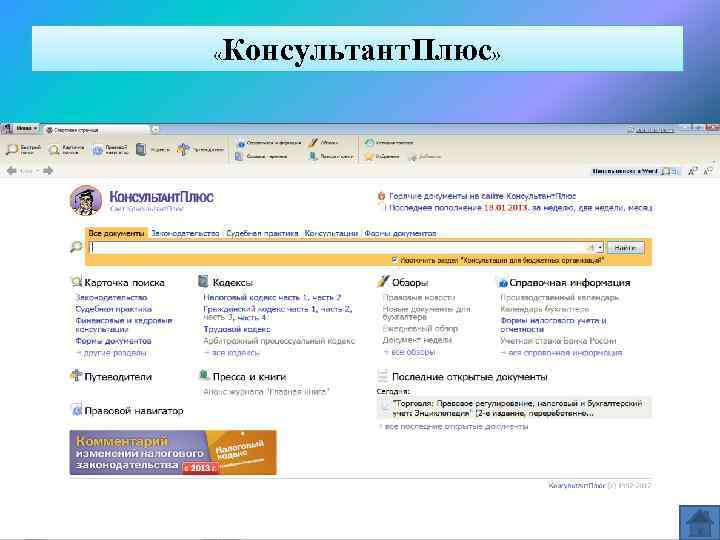Screen dimensions: 720x540
Task: Click the slide's home button icon
Action: (699, 523)
